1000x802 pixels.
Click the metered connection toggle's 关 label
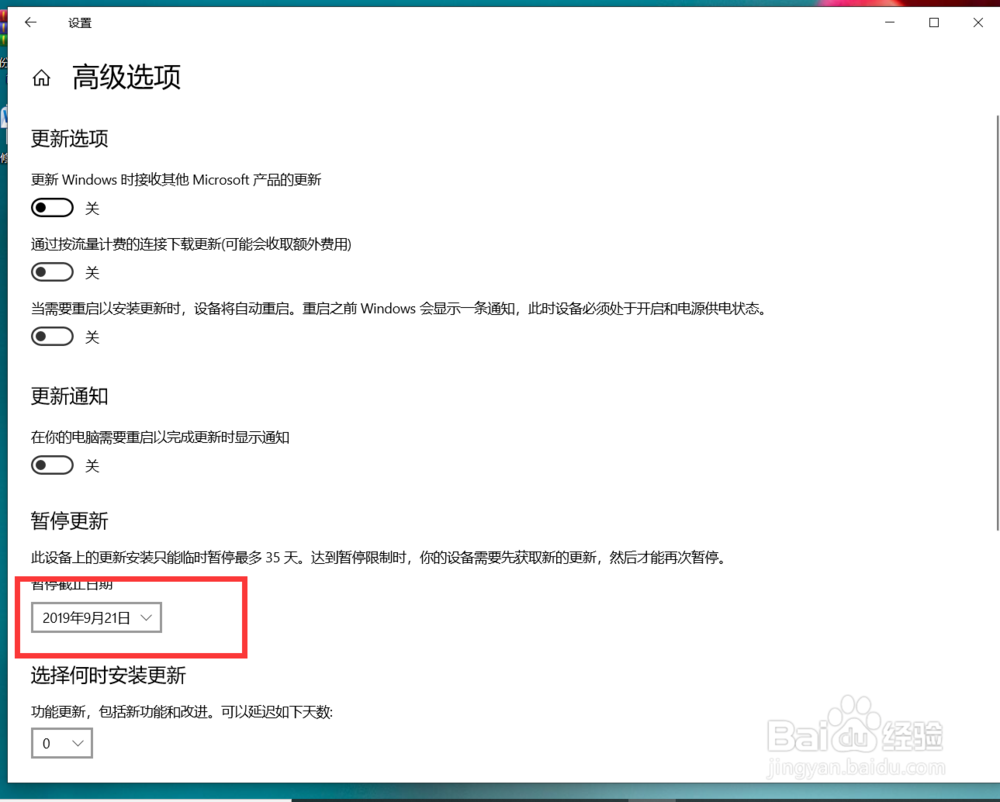92,271
